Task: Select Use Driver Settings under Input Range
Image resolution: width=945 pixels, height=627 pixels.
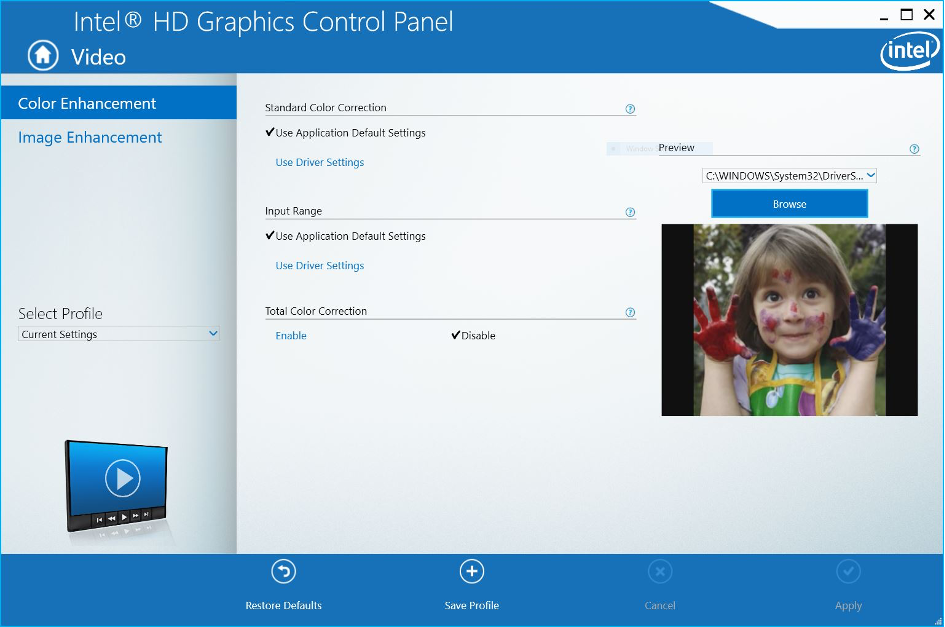Action: [x=319, y=266]
